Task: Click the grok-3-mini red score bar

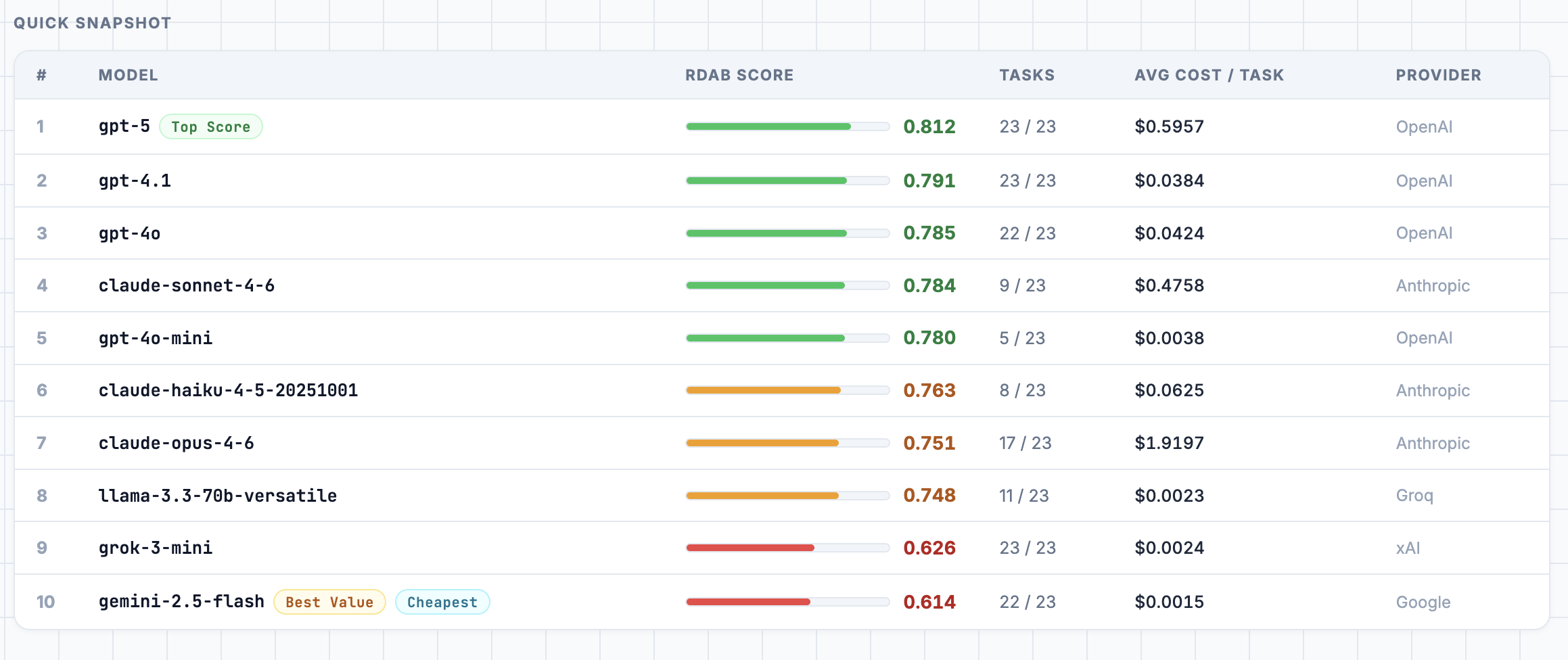Action: (x=750, y=548)
